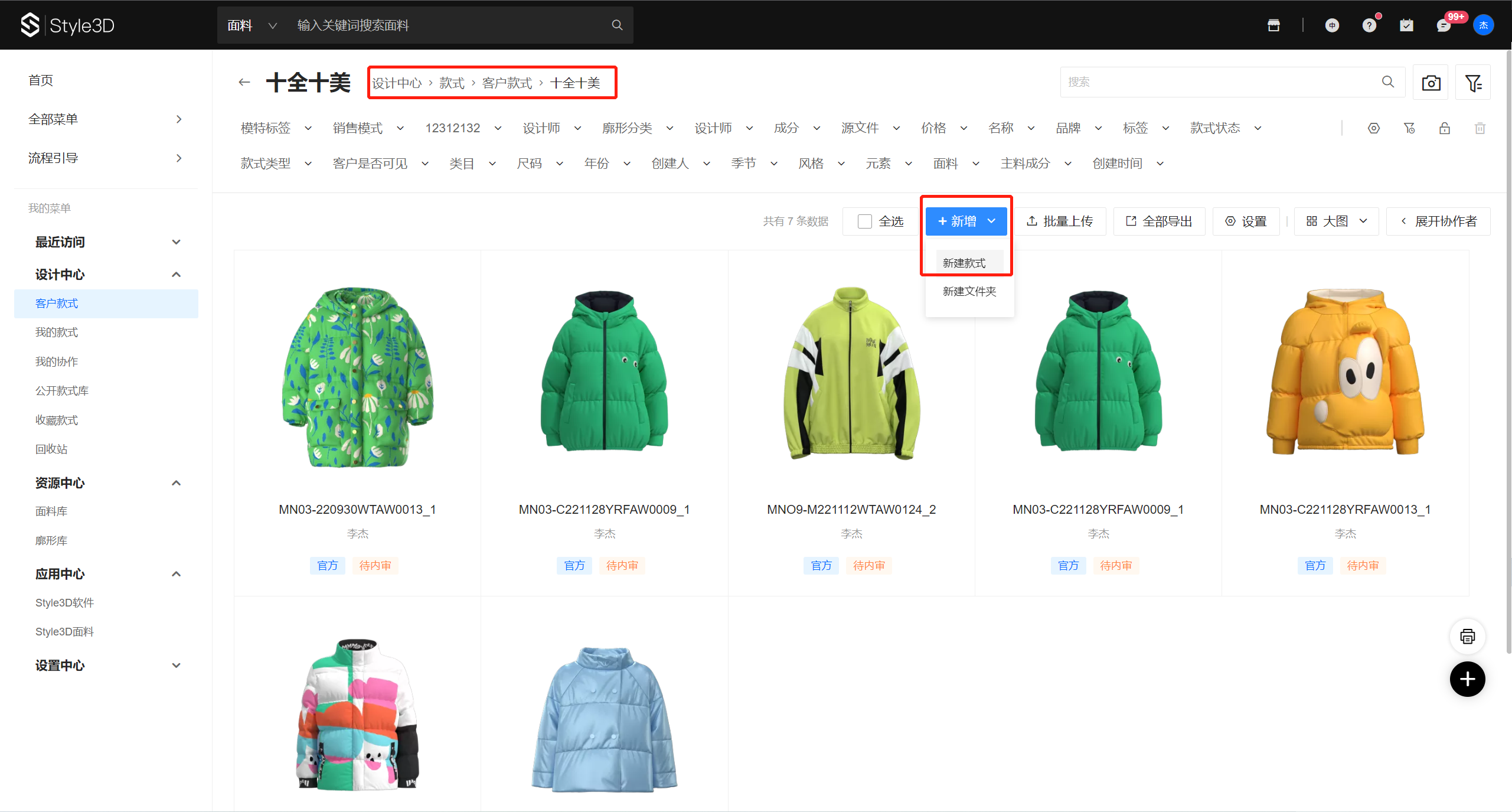Select 新建款式 from dropdown menu
This screenshot has height=812, width=1512.
(969, 263)
